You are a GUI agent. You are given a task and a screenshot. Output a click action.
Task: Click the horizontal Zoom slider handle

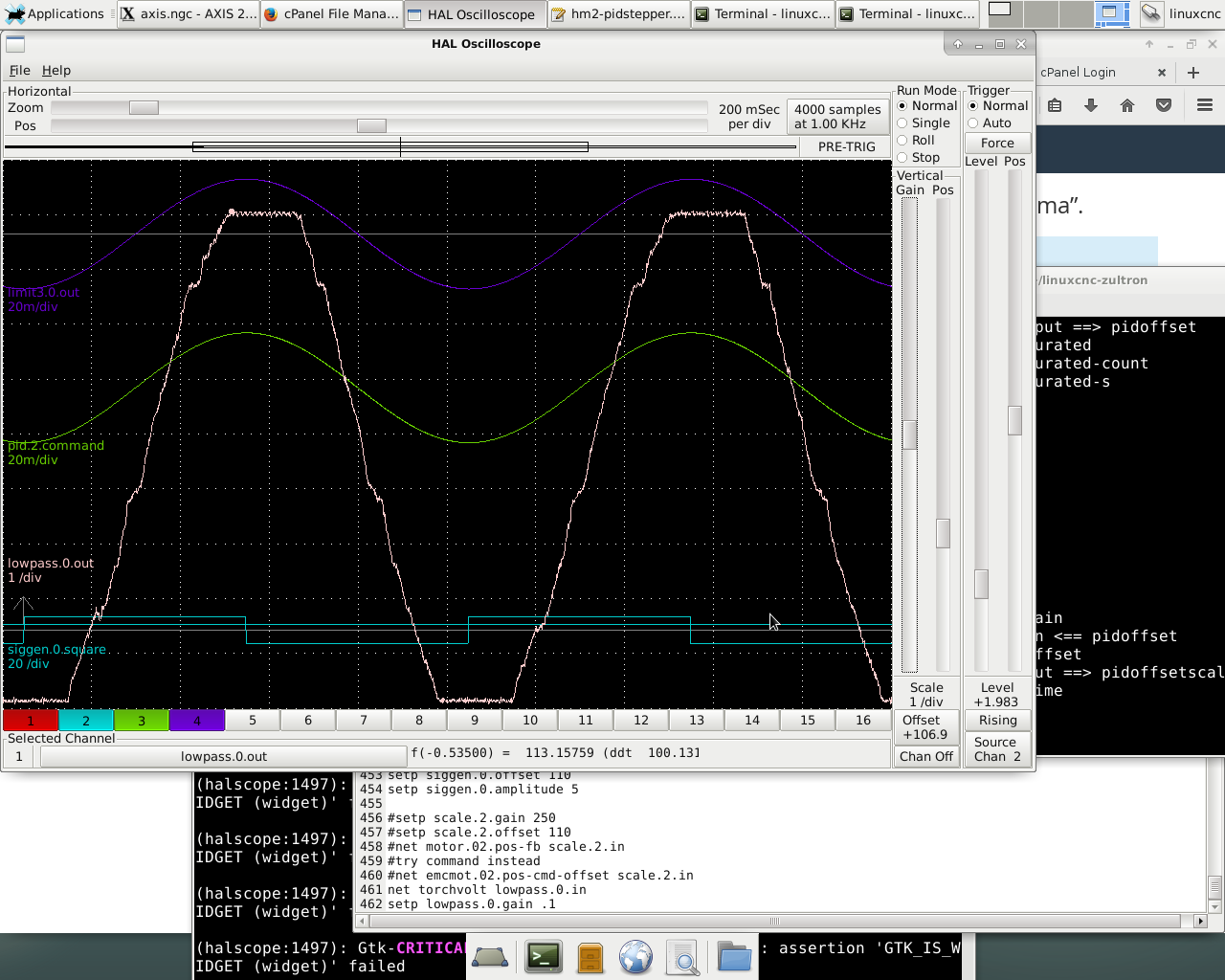point(144,108)
